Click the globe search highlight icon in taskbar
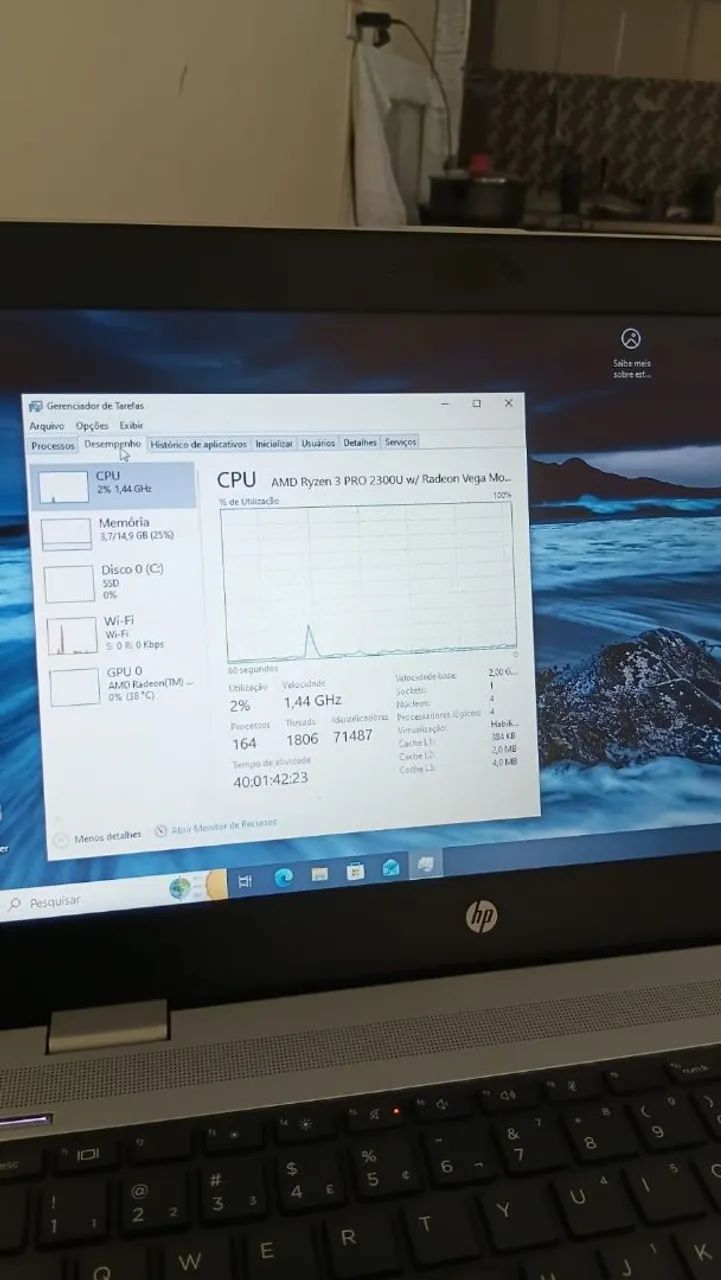This screenshot has height=1280, width=721. (182, 887)
